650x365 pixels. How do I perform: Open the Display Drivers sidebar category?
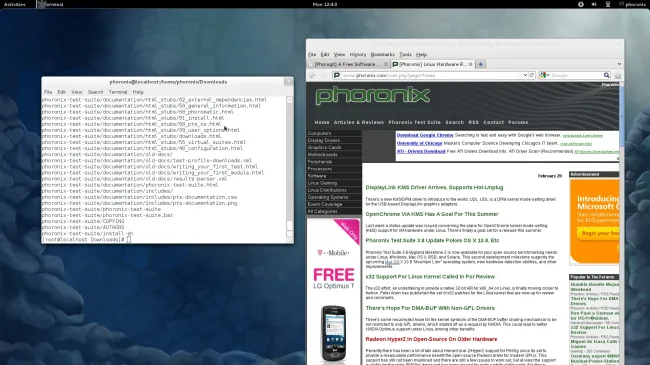[334, 140]
